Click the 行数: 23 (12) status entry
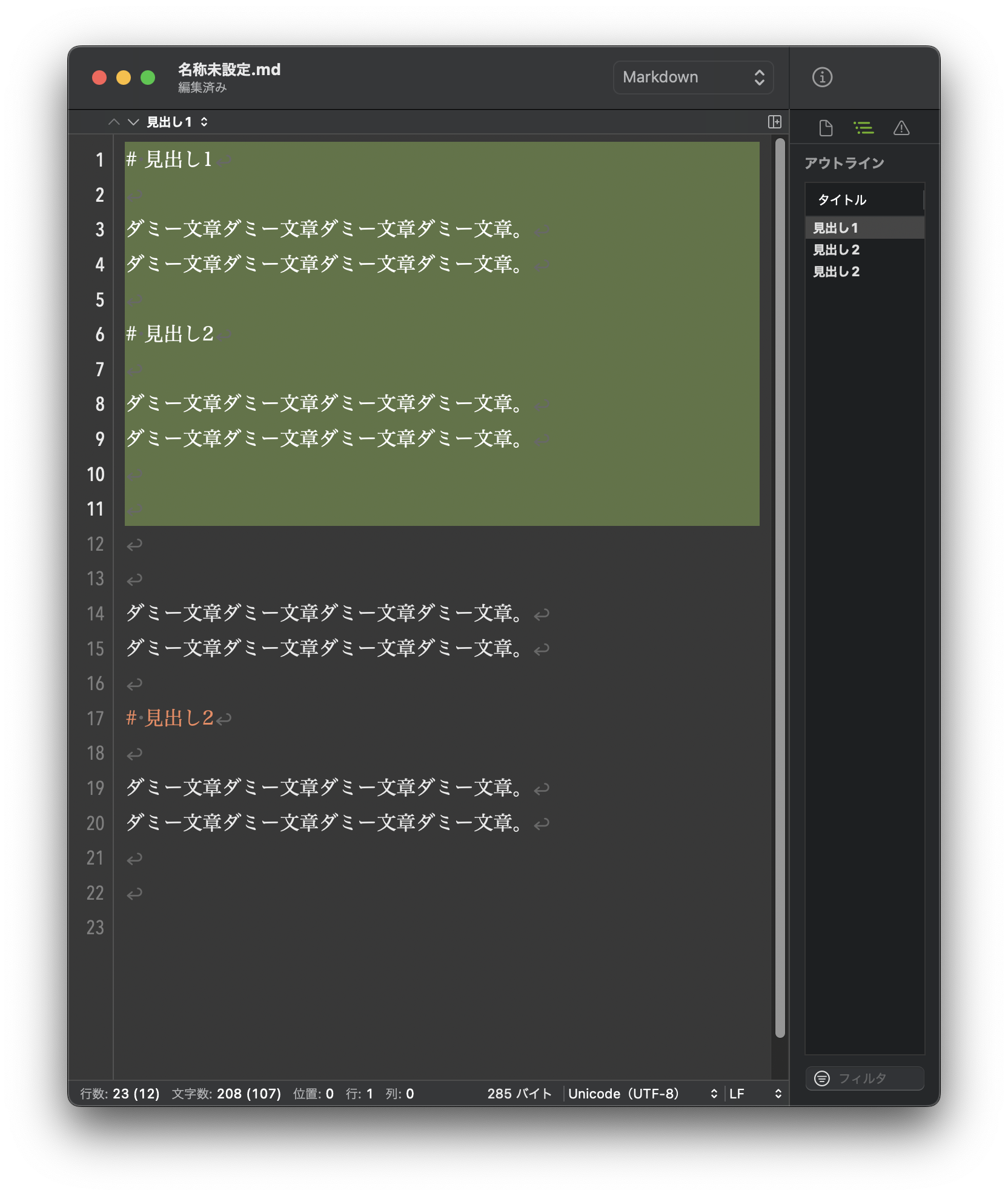1008x1196 pixels. point(120,1094)
